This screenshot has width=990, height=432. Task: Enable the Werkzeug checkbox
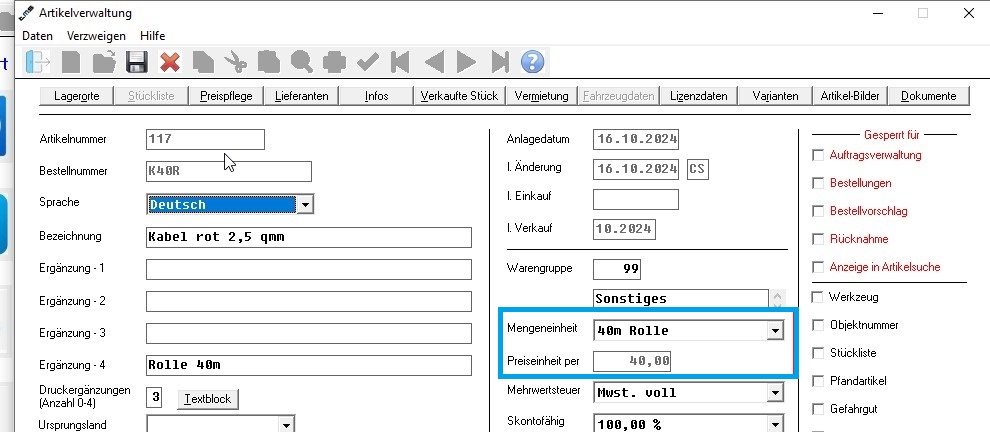818,297
